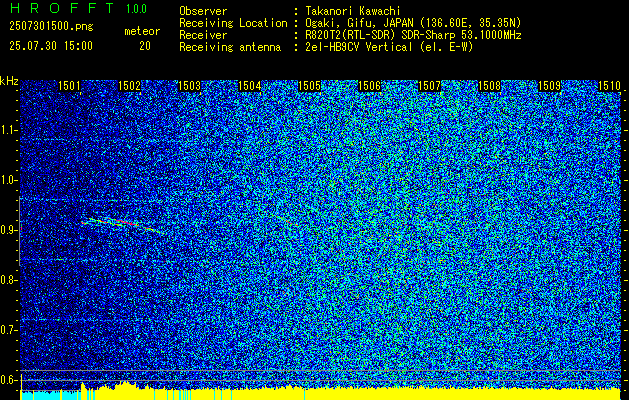Click the Receiving Location label
Image resolution: width=629 pixels, height=400 pixels.
[x=233, y=23]
